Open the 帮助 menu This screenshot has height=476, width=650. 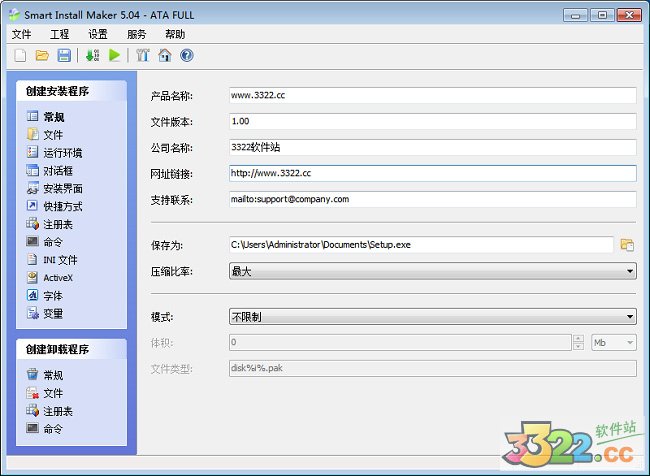(x=175, y=34)
